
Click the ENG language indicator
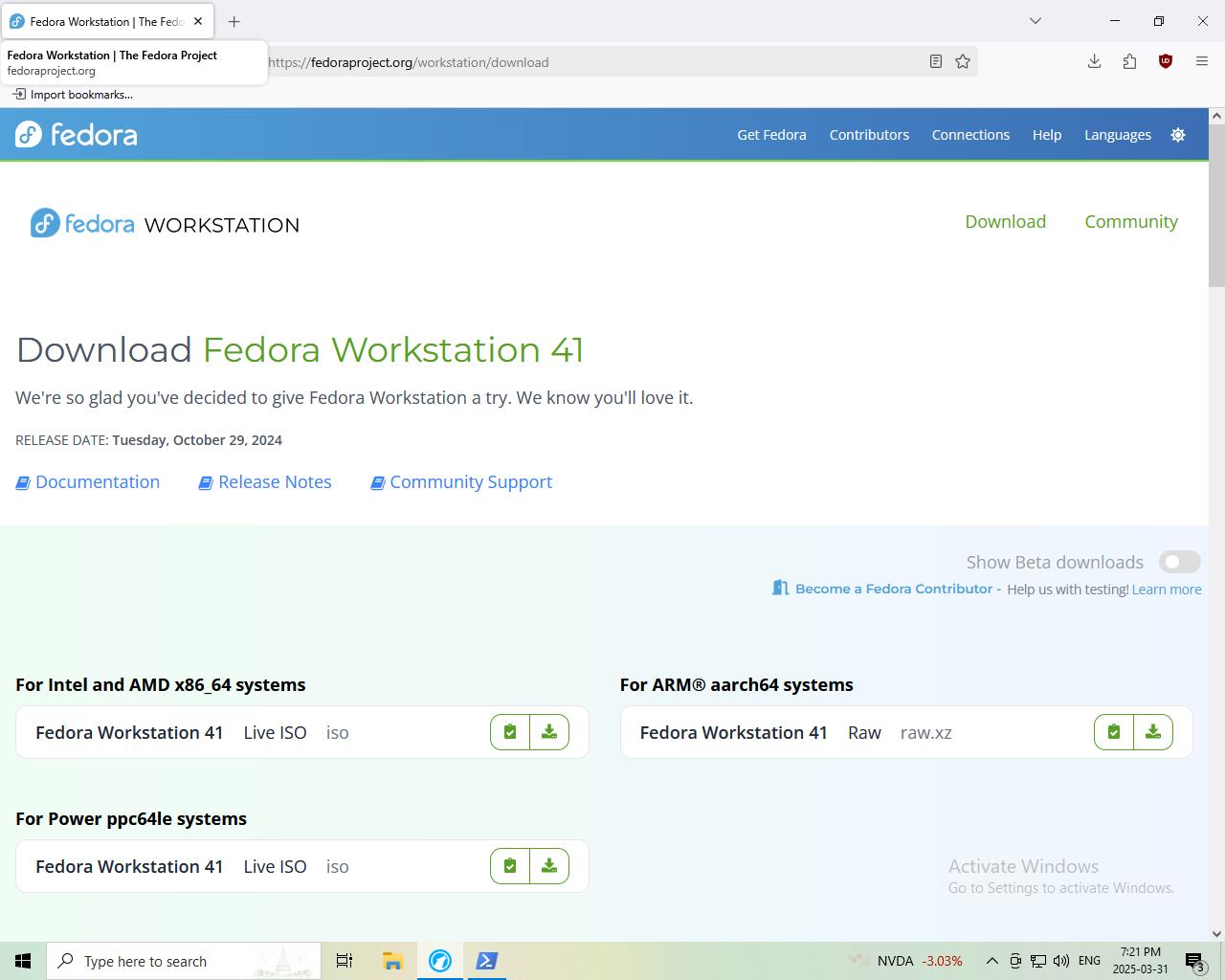[x=1089, y=961]
